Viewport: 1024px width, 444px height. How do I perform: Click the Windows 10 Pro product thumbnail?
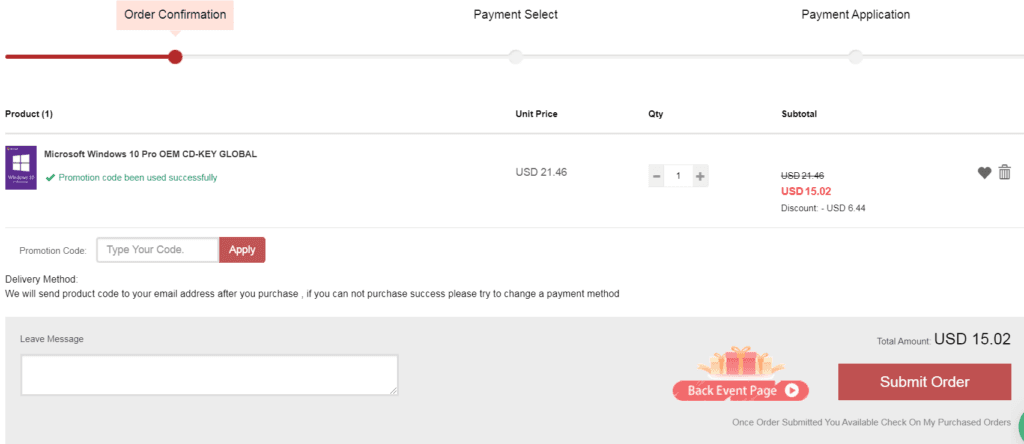pos(21,168)
